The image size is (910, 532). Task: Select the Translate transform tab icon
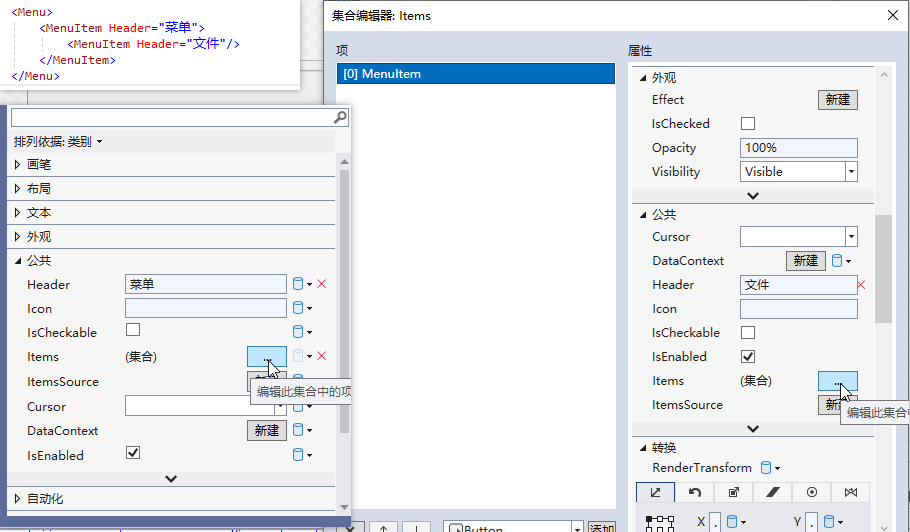click(x=655, y=492)
